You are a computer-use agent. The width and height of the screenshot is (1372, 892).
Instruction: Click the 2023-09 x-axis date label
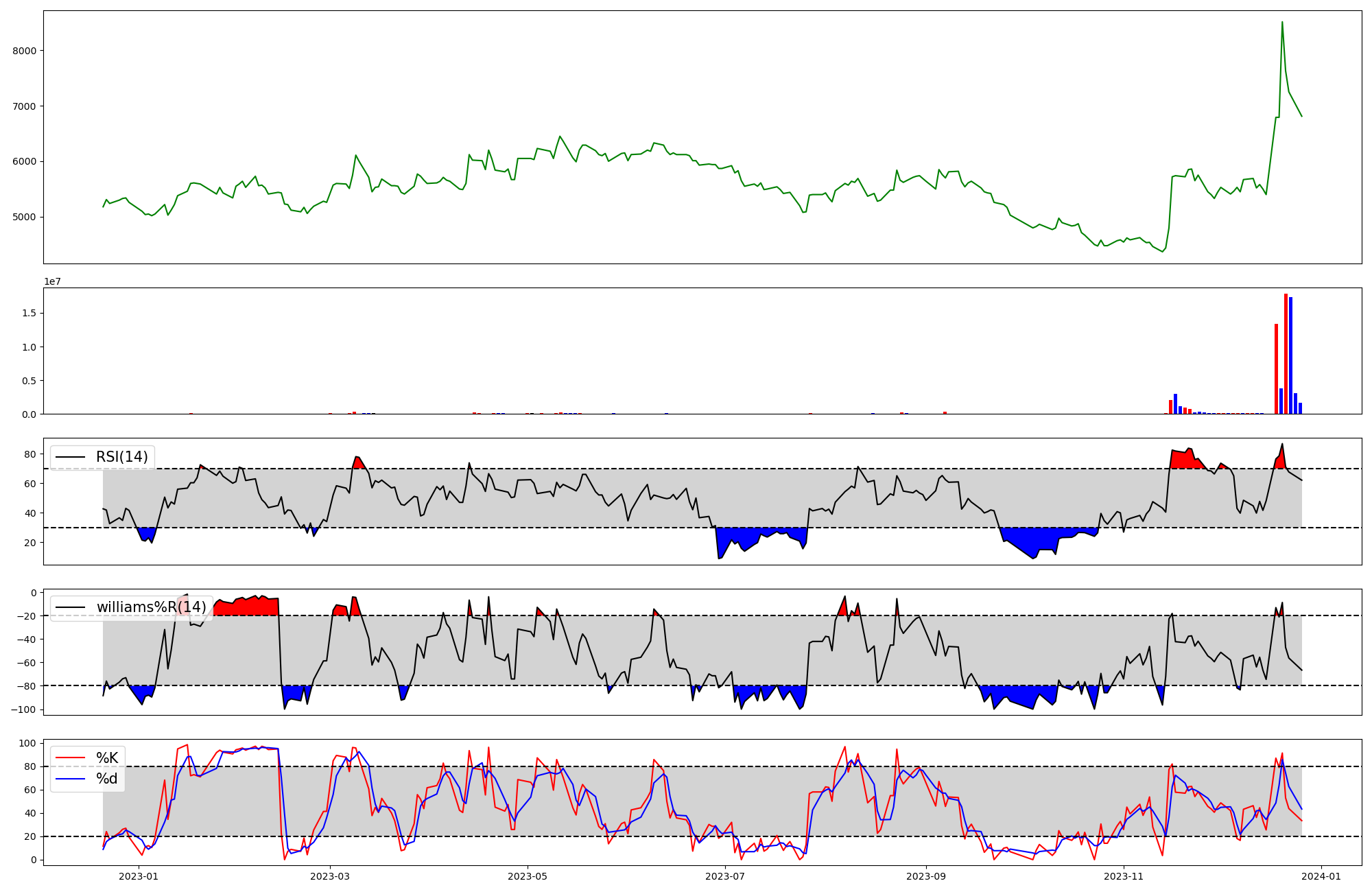(x=926, y=876)
